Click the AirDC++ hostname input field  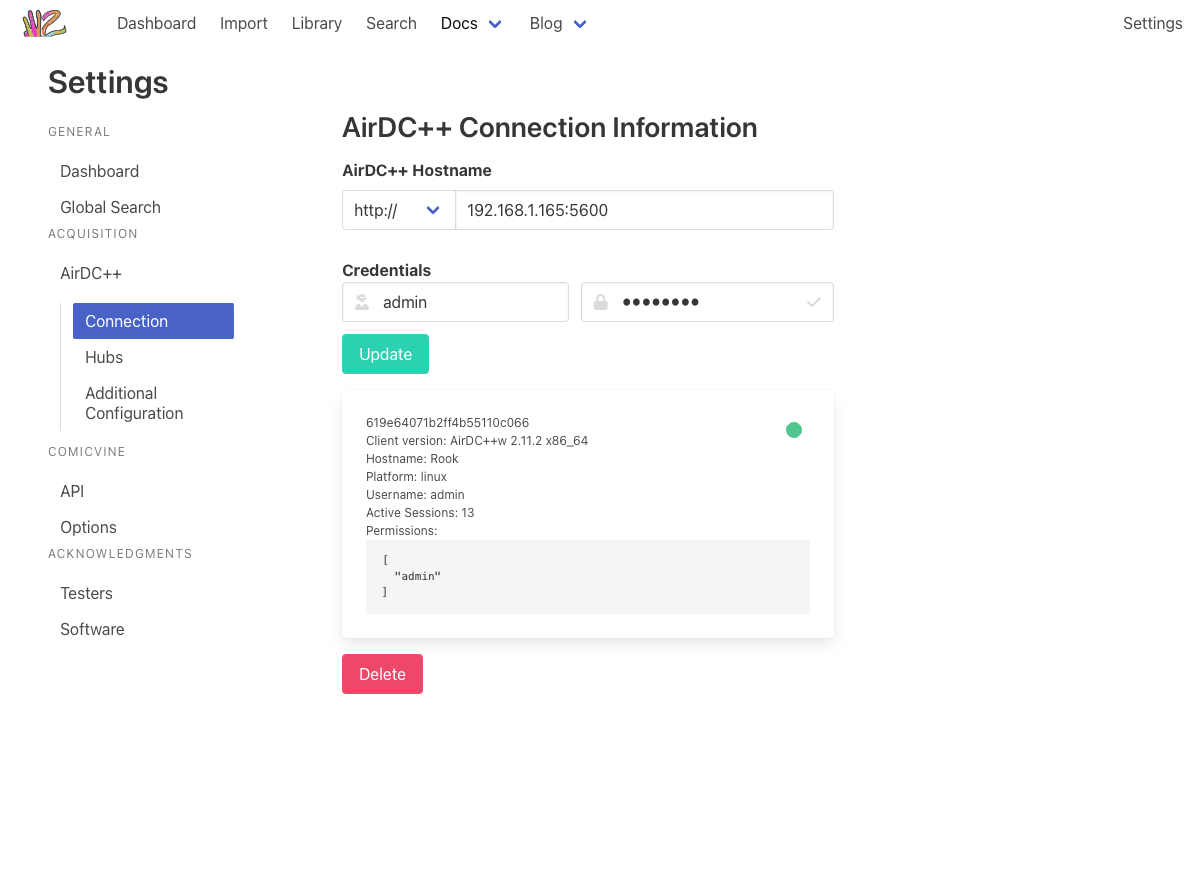click(x=644, y=210)
